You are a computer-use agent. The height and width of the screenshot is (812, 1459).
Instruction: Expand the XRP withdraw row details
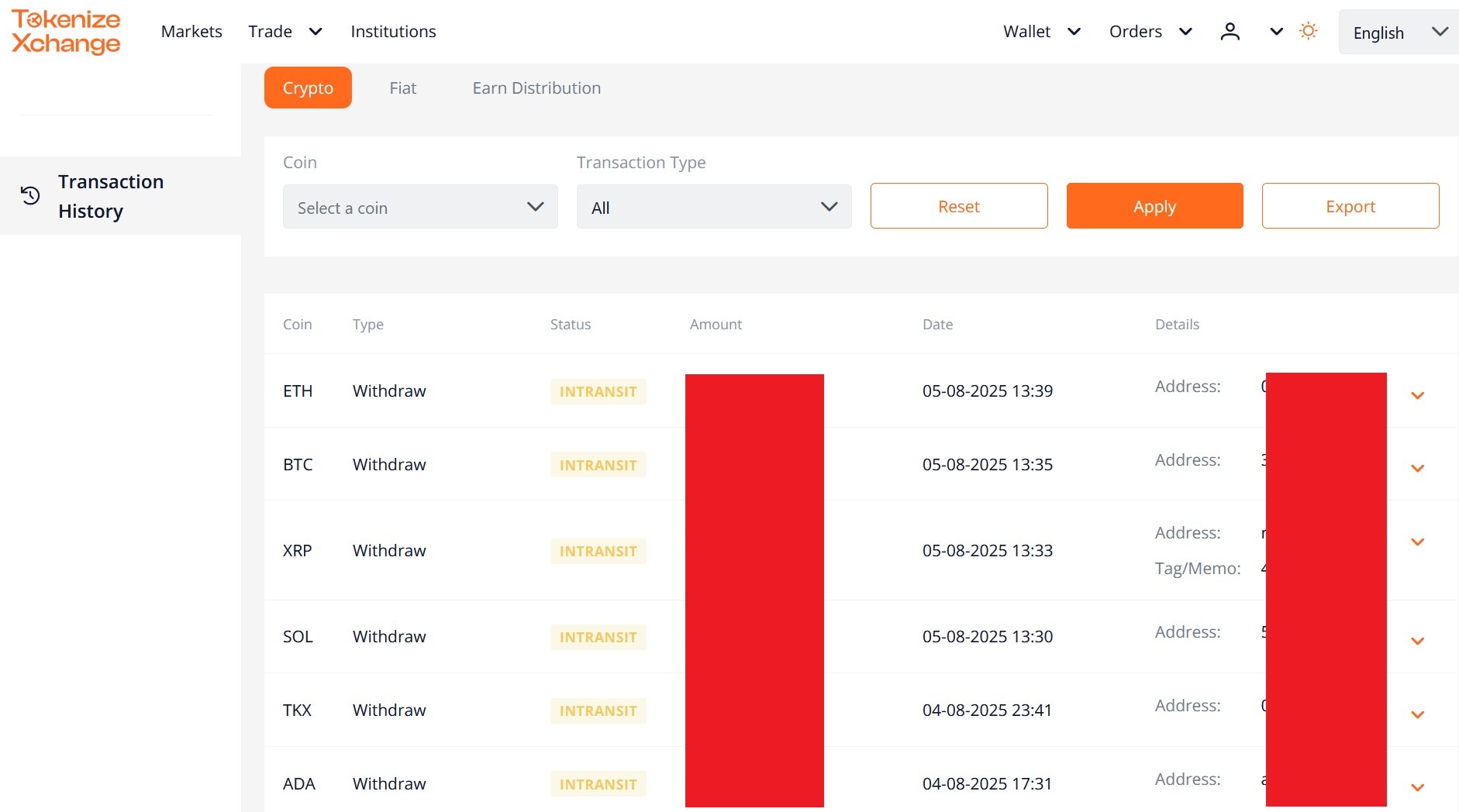tap(1417, 542)
